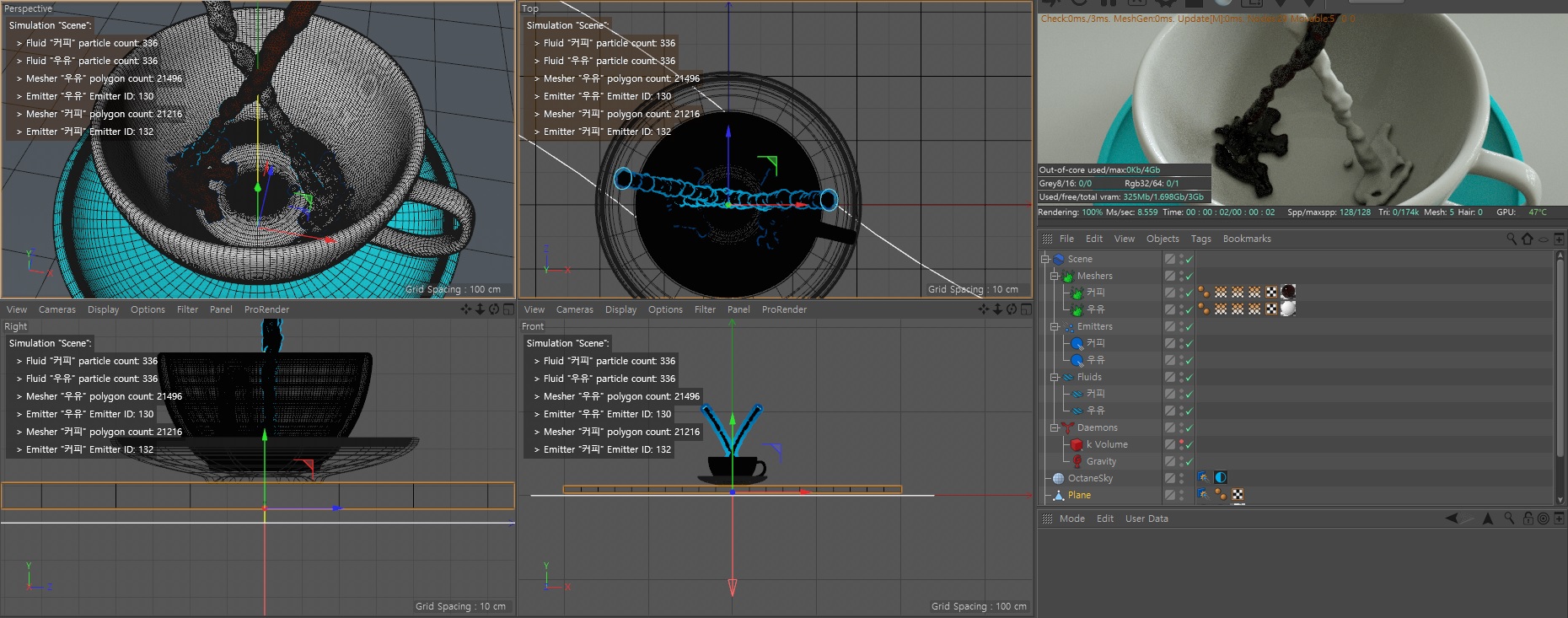Select the 우유 emitter object
This screenshot has height=618, width=1568.
coord(1095,360)
